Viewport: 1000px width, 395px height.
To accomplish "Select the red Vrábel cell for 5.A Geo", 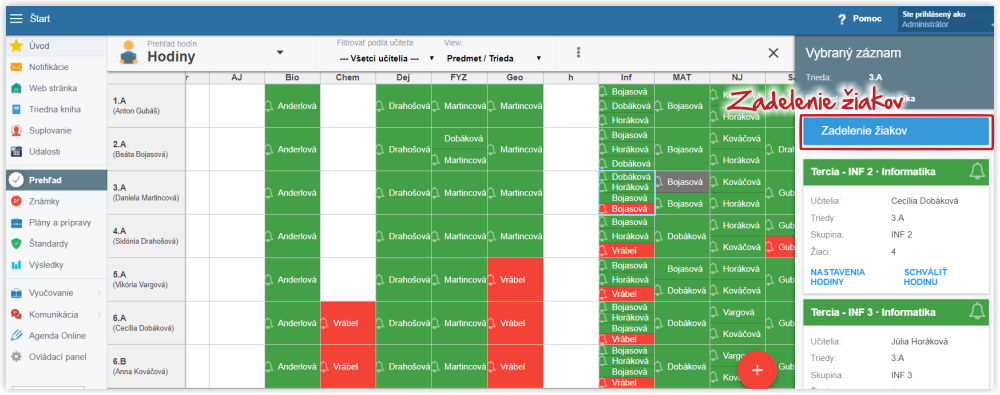I will click(x=515, y=279).
